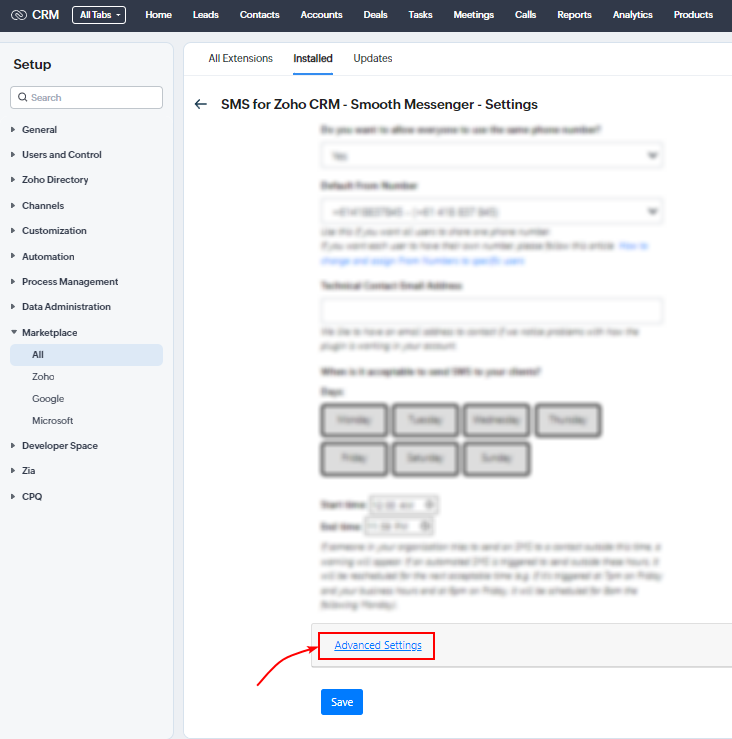The height and width of the screenshot is (739, 732).
Task: Expand Users and Control section
Action: 61,155
